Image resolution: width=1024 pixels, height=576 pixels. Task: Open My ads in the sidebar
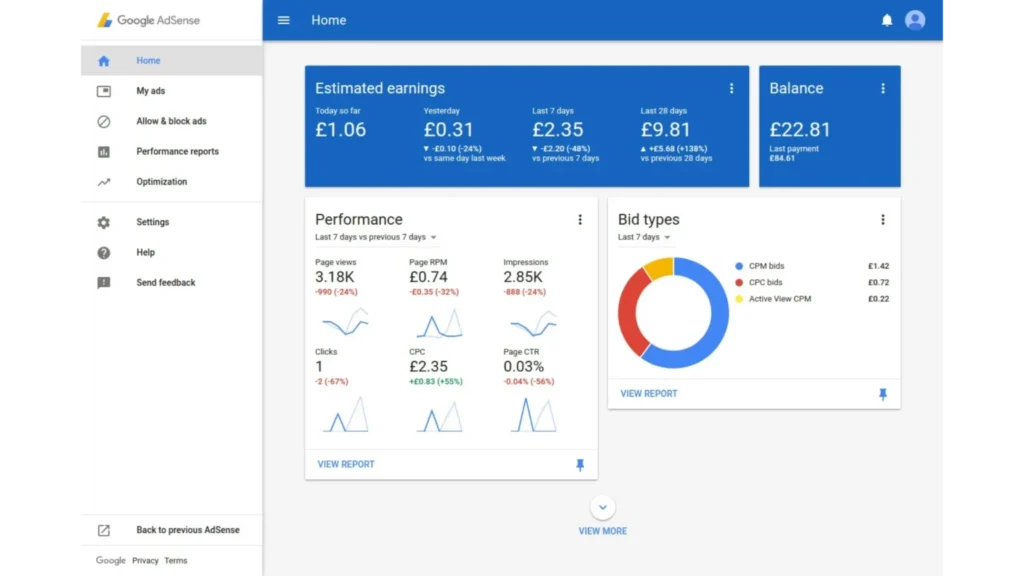(172, 91)
